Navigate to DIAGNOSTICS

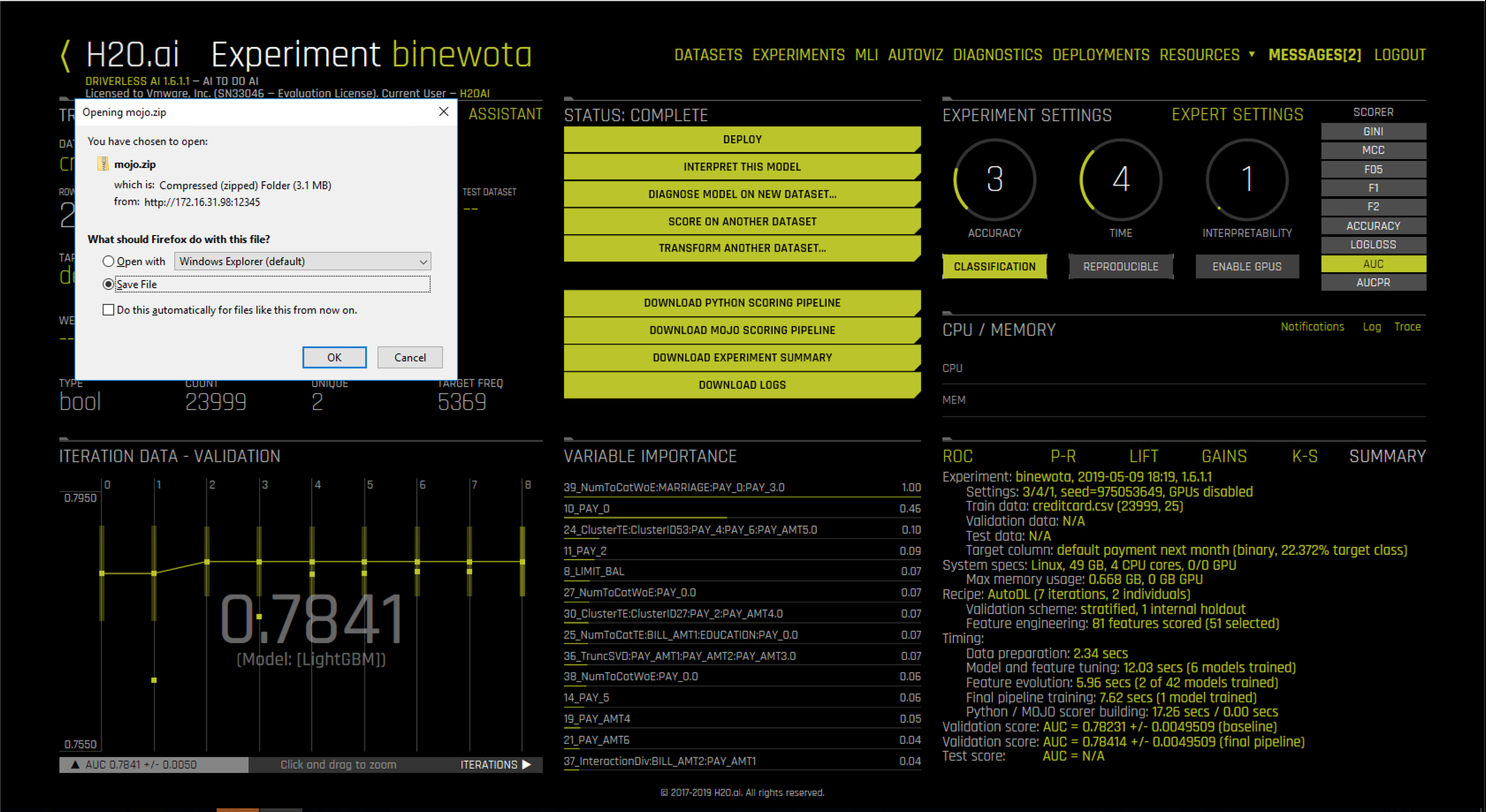click(x=998, y=55)
